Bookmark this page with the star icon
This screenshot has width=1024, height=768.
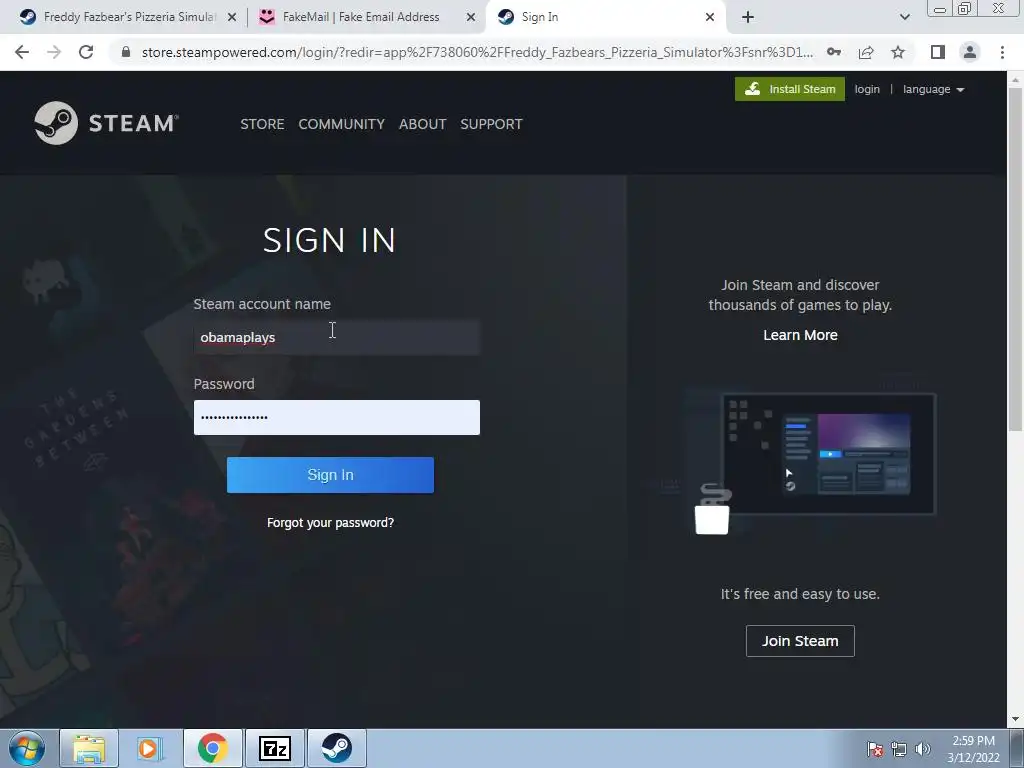[x=898, y=52]
